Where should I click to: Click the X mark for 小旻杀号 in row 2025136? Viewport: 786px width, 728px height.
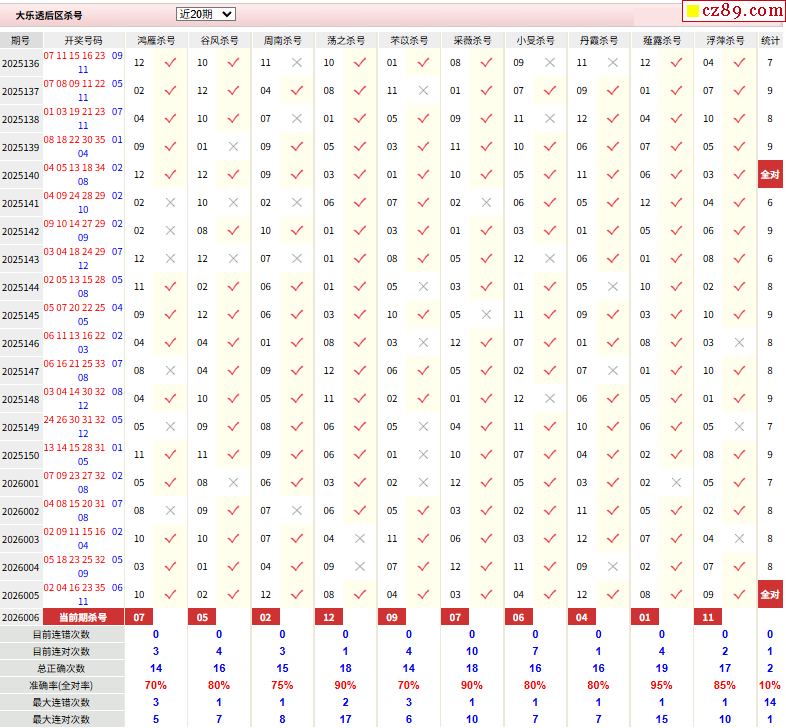tap(548, 62)
